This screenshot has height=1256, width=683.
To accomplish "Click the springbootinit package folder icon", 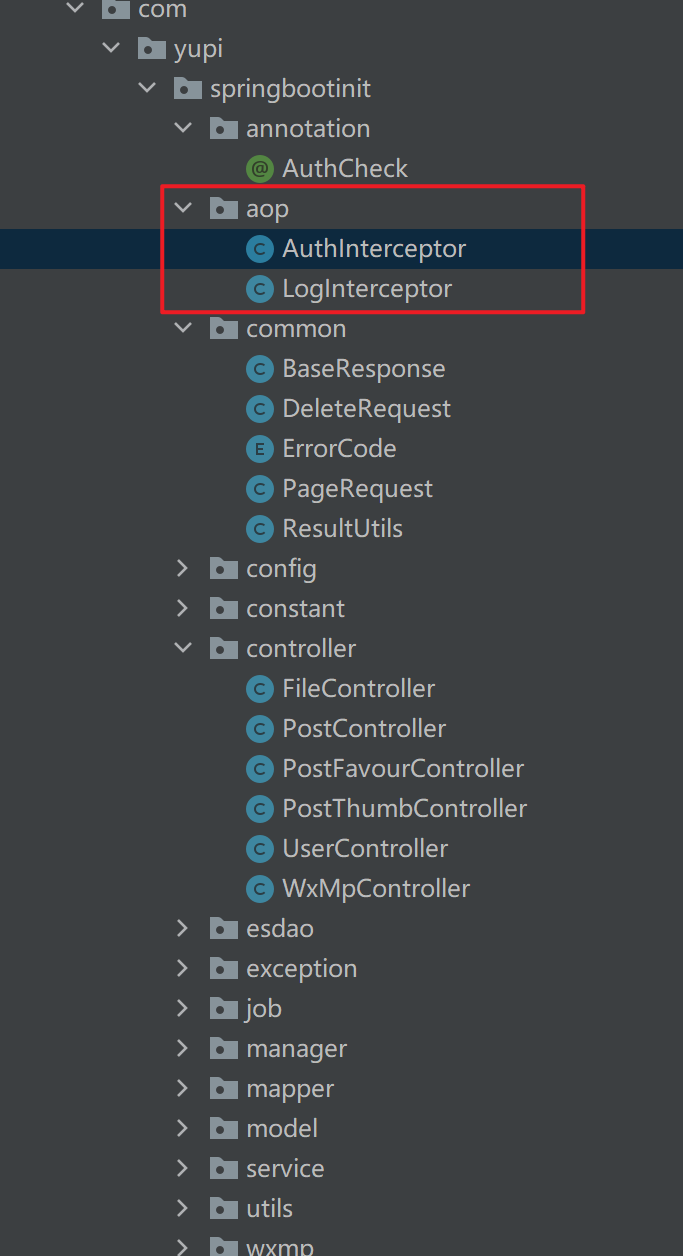I will click(x=187, y=89).
